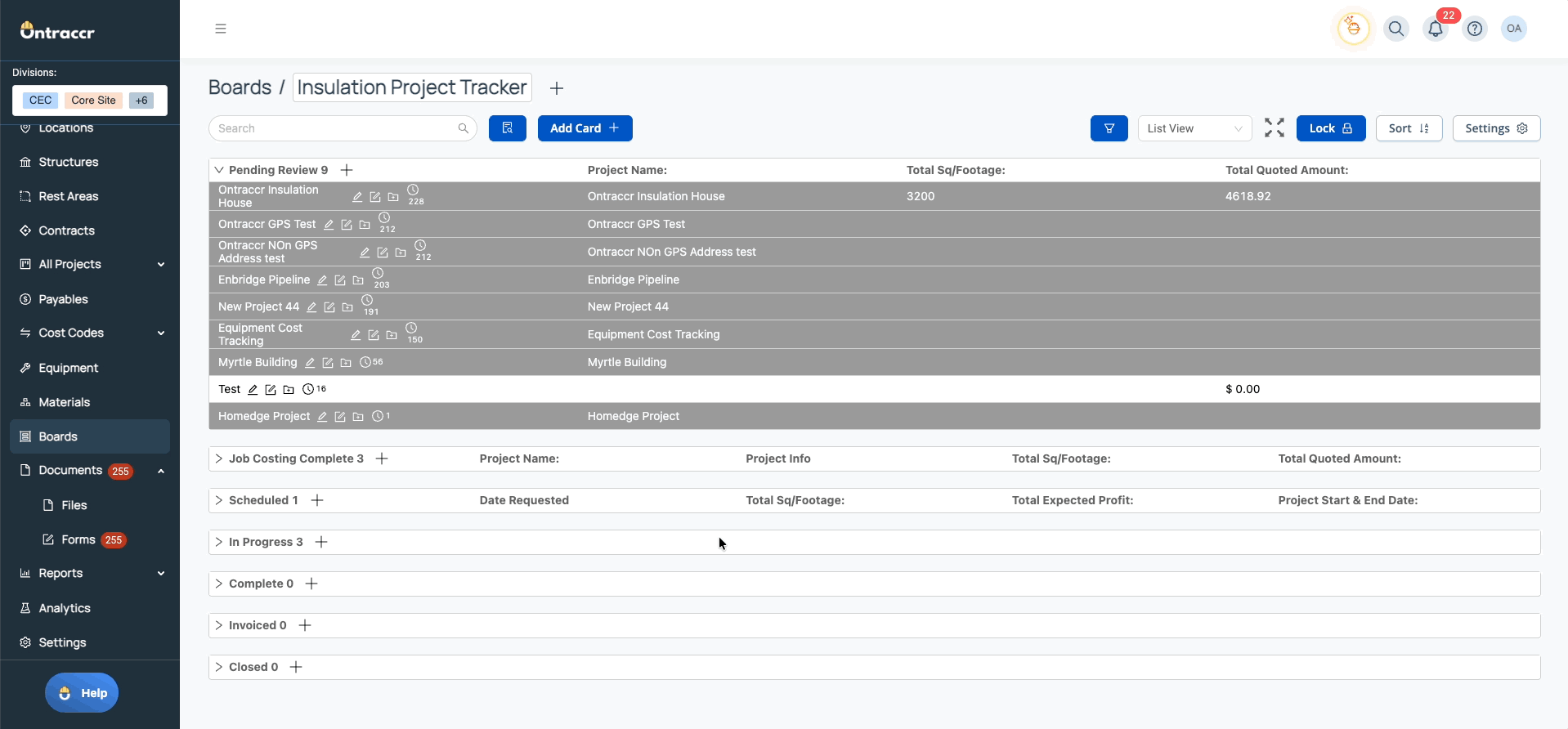1568x729 pixels.
Task: Click the Ontraccr logo
Action: pos(57,31)
